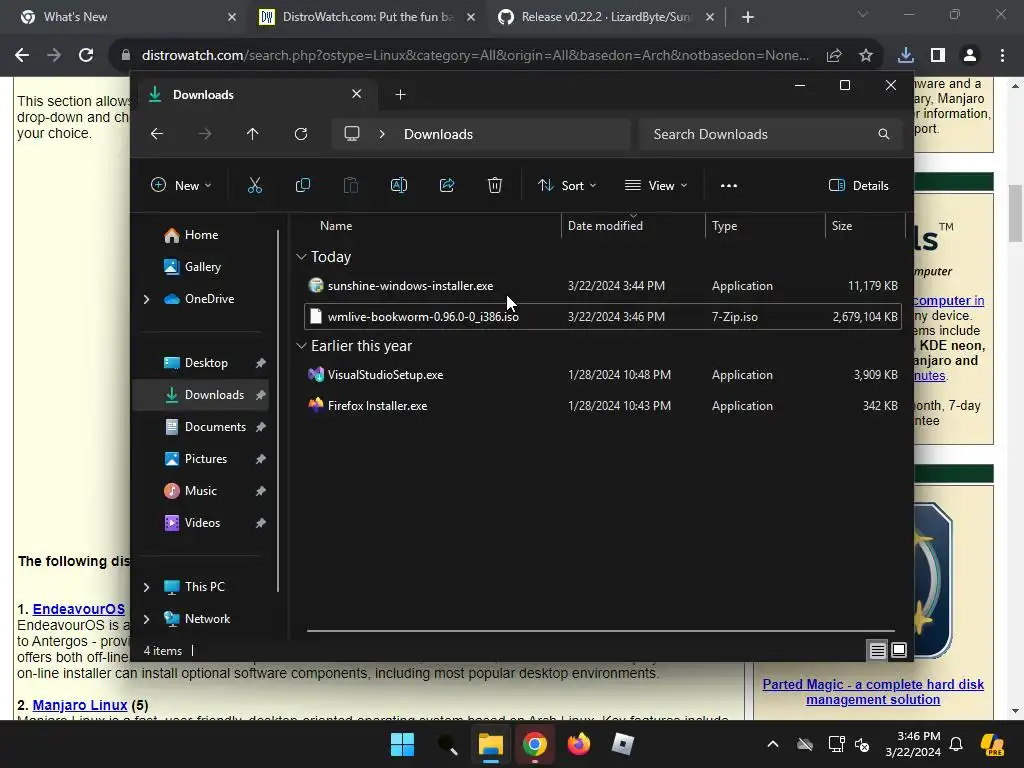Open Videos in Quick access
Screen dimensions: 1024x768
[202, 522]
